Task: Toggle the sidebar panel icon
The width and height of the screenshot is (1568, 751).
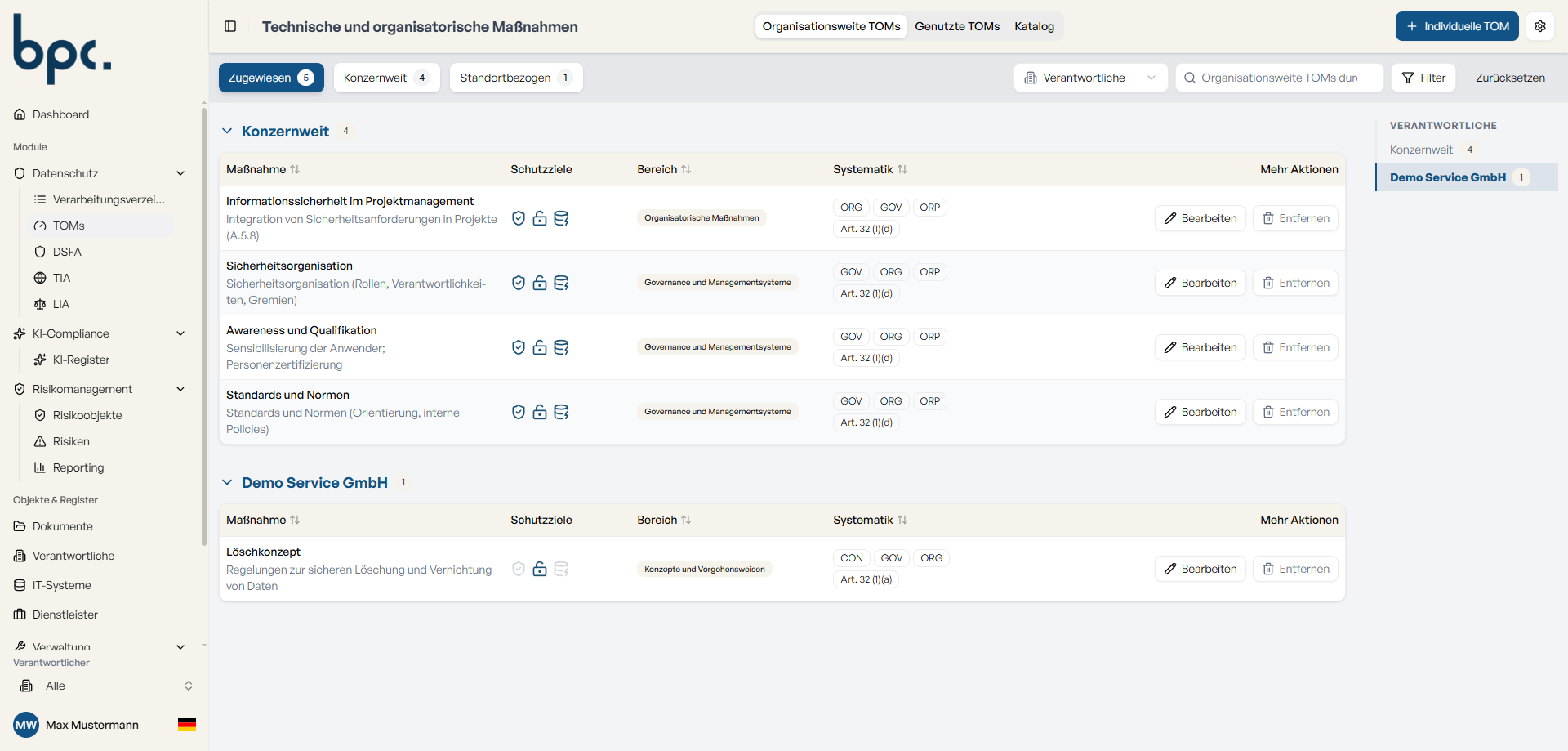Action: (230, 26)
